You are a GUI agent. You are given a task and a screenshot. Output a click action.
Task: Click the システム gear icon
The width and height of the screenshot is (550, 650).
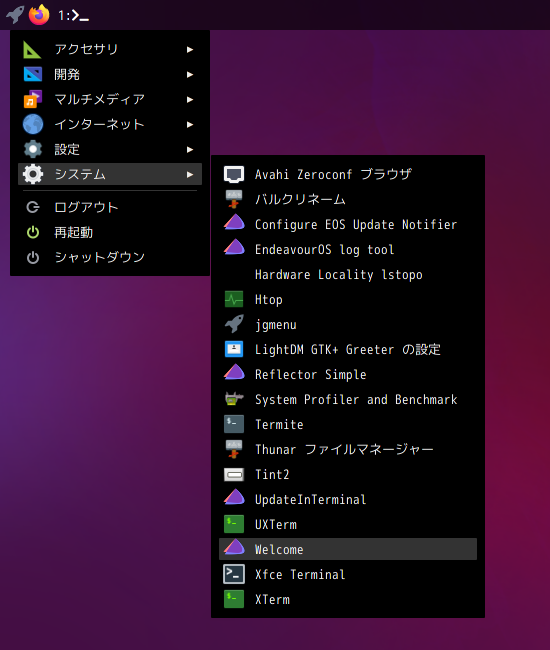pyautogui.click(x=32, y=174)
